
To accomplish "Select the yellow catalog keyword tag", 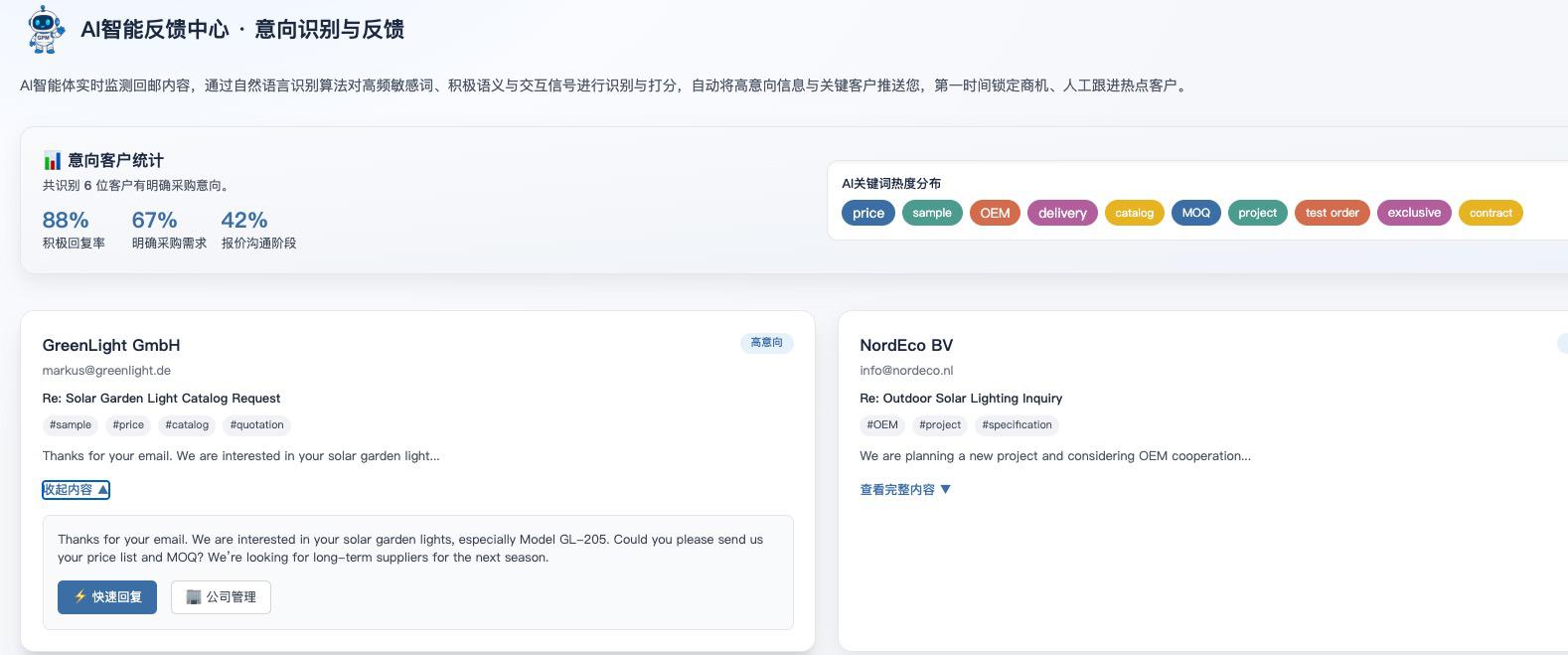I will pos(1134,213).
